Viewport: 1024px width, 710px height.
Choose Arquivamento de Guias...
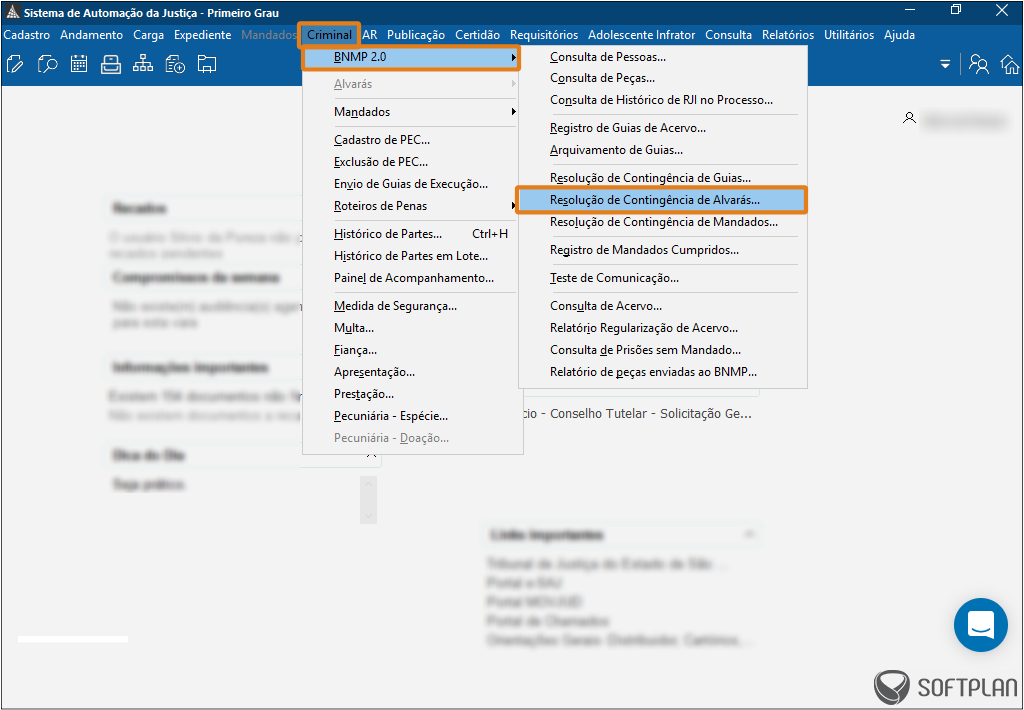[x=663, y=150]
